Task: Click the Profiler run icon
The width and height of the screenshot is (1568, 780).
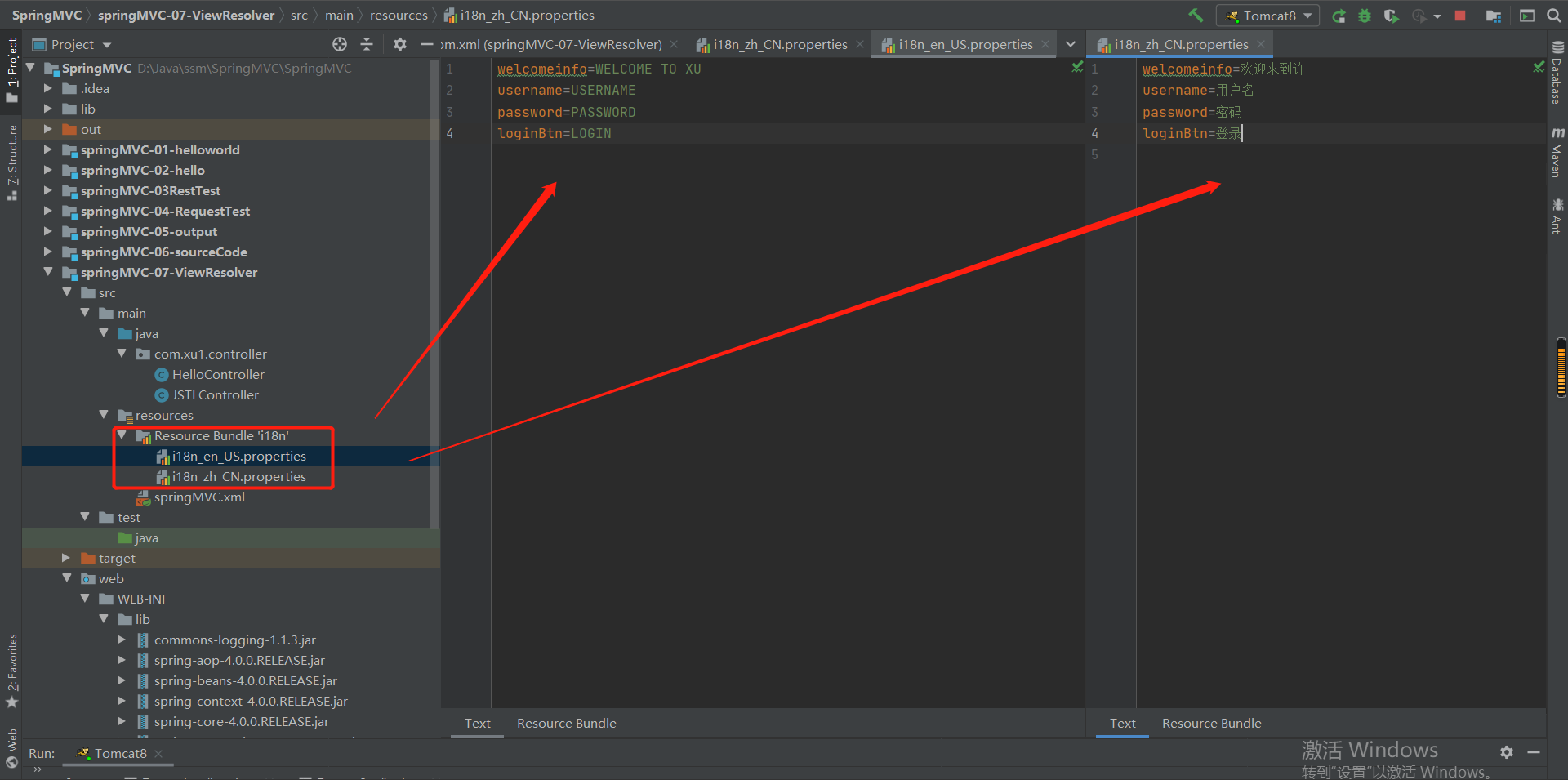Action: click(1419, 16)
